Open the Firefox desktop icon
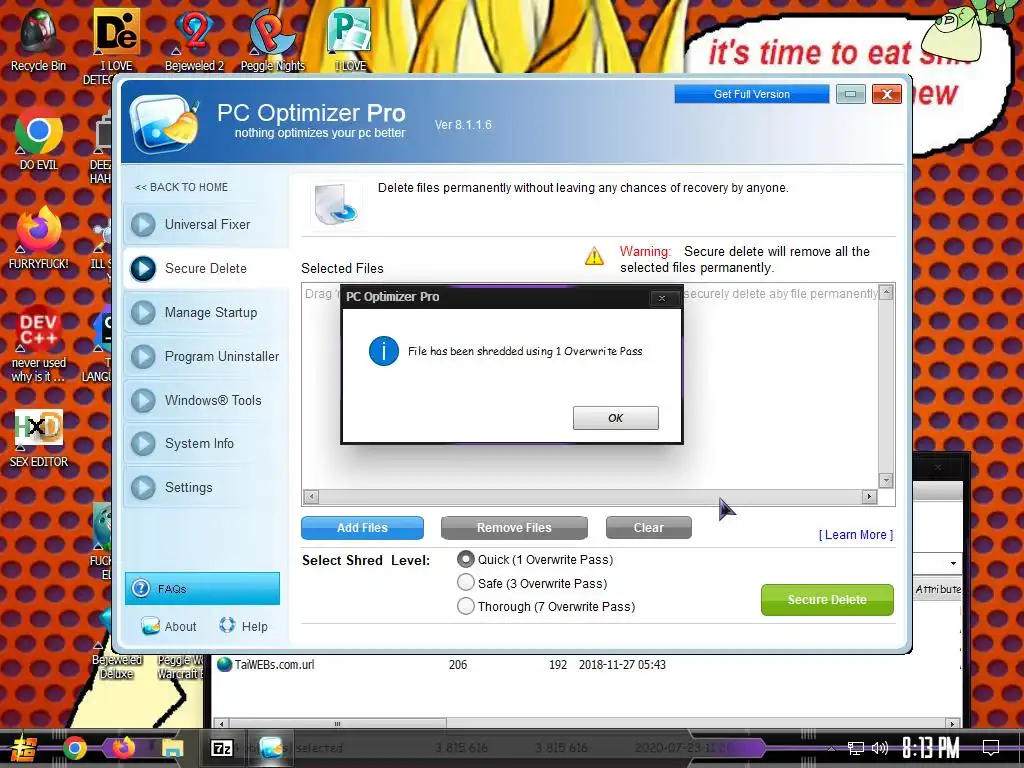Image resolution: width=1024 pixels, height=768 pixels. [39, 238]
